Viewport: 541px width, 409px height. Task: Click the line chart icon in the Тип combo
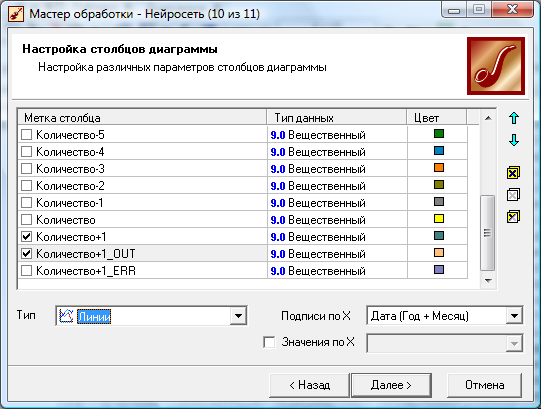point(66,316)
